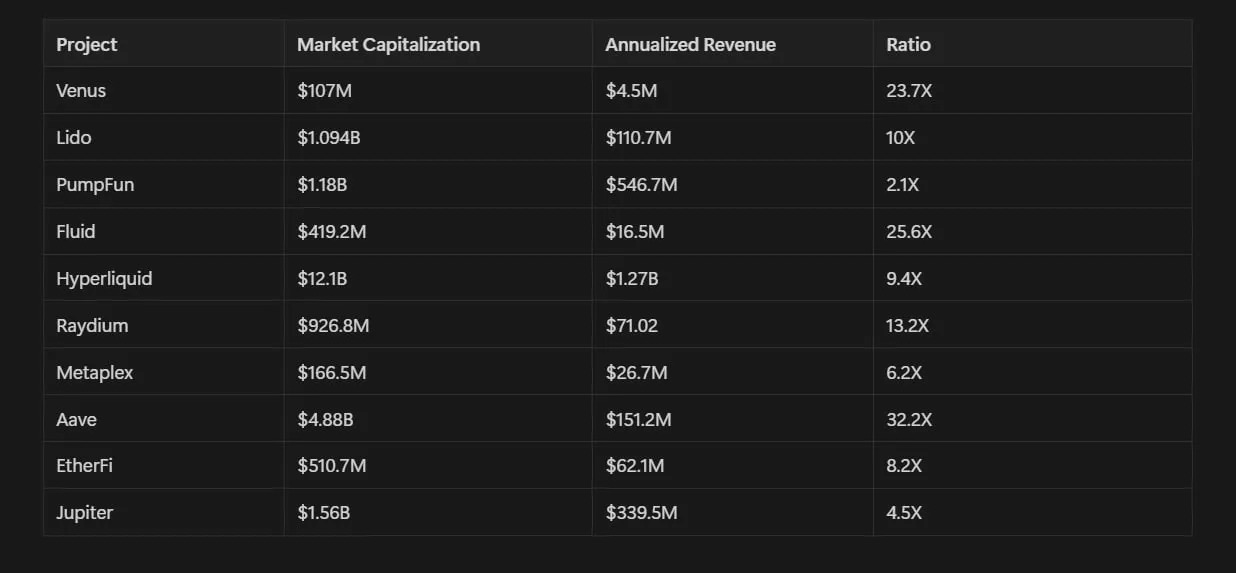Screen dimensions: 1236x573
Task: Click the Project column header
Action: [x=87, y=44]
